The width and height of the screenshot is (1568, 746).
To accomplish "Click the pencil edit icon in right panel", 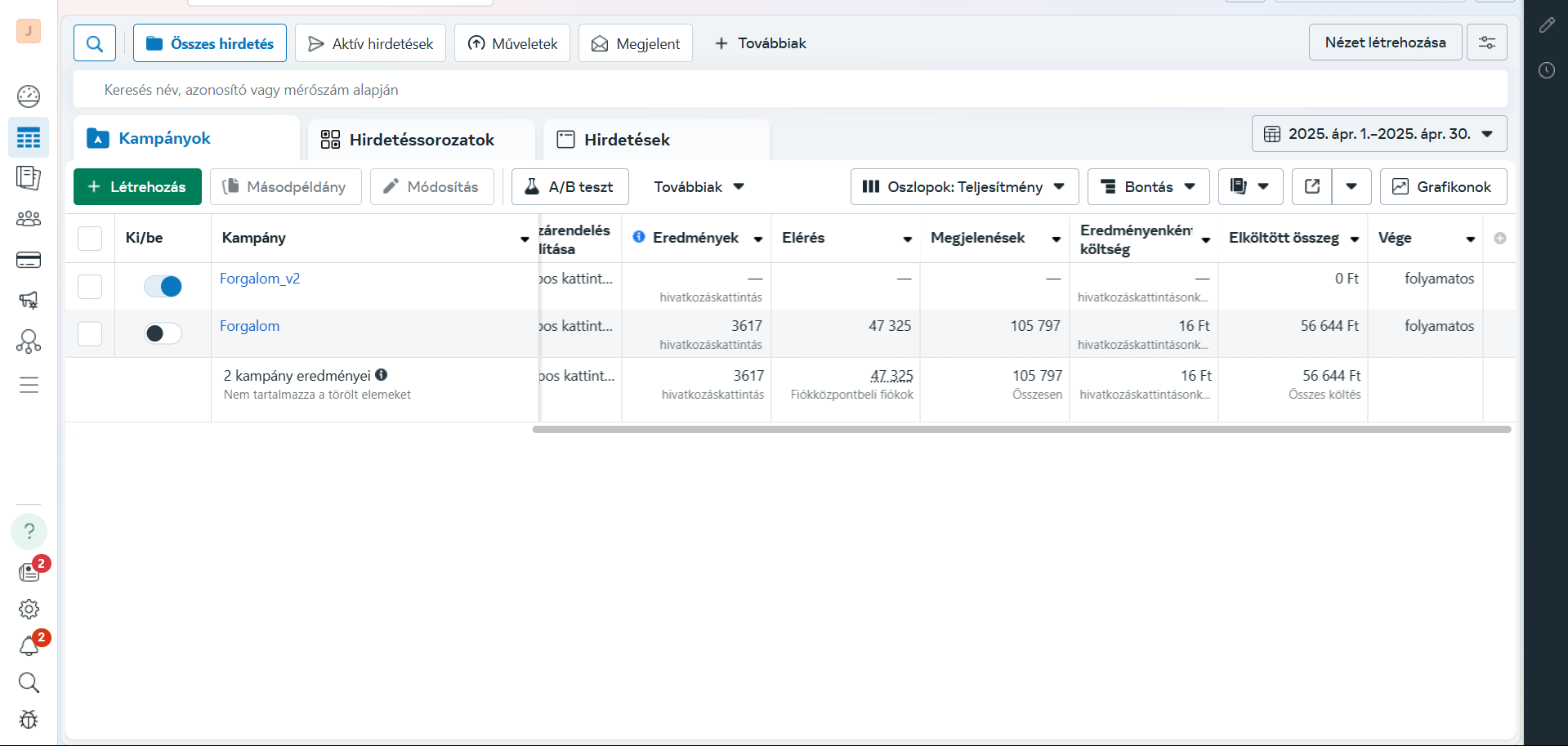I will 1547,25.
